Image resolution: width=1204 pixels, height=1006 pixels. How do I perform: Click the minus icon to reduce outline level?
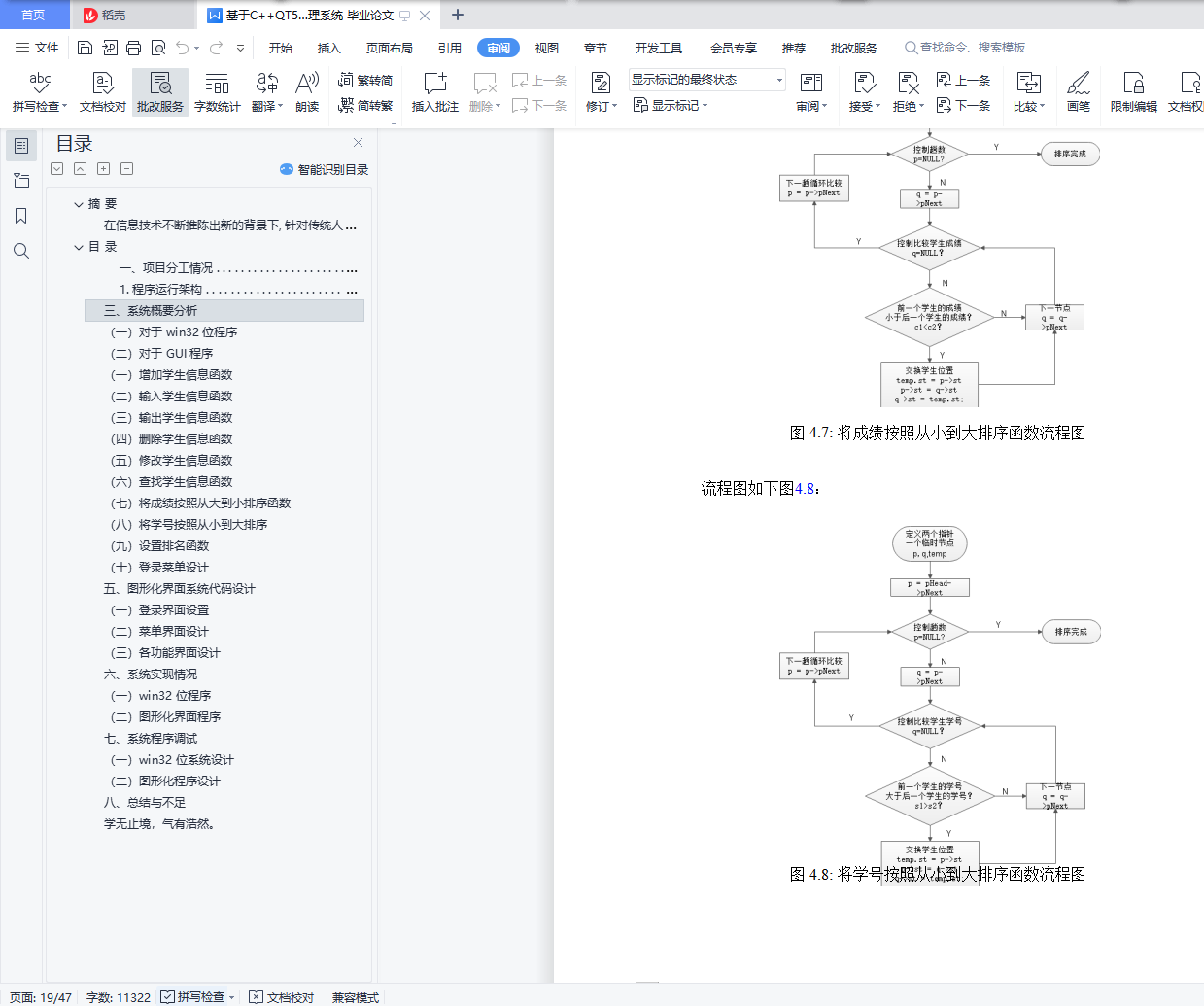pyautogui.click(x=127, y=169)
